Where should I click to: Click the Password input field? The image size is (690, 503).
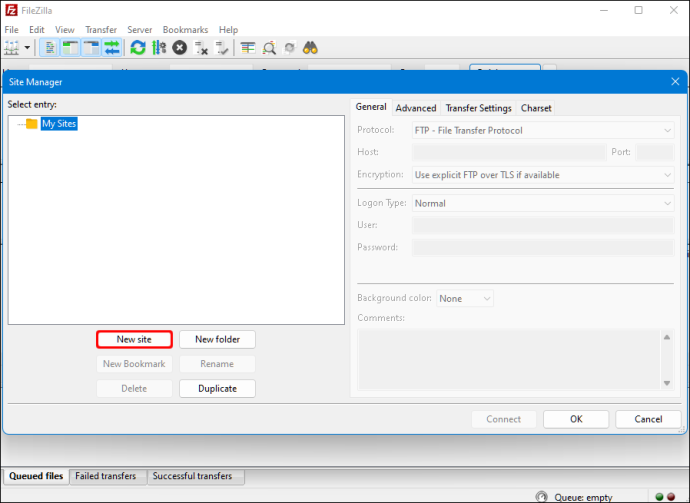click(543, 247)
